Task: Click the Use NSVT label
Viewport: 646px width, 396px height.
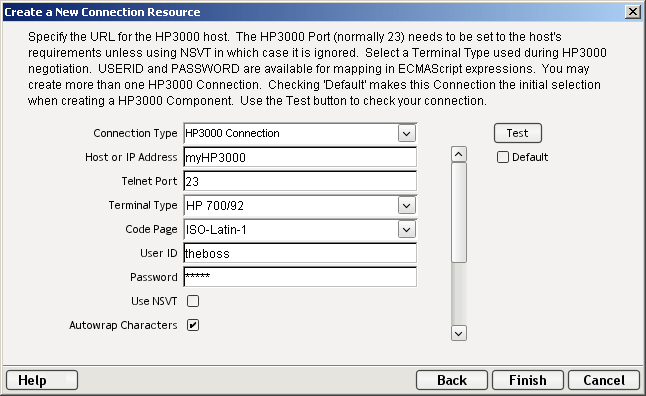Action: click(154, 301)
